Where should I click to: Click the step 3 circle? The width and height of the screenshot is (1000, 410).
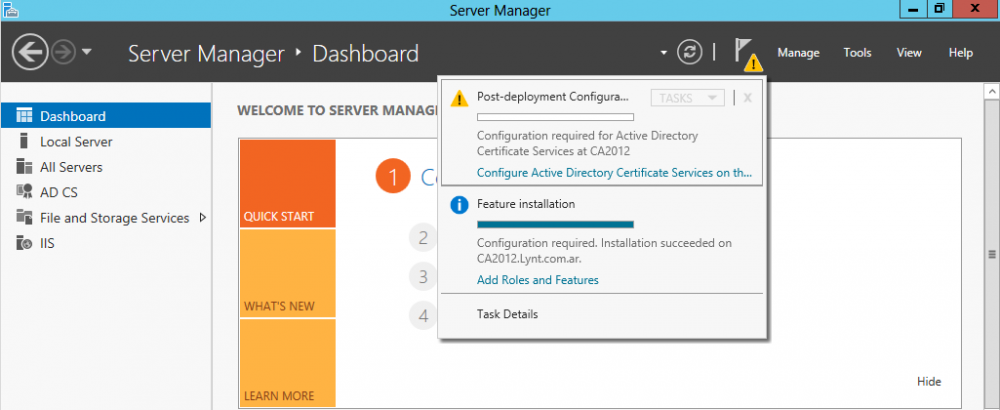click(x=422, y=277)
